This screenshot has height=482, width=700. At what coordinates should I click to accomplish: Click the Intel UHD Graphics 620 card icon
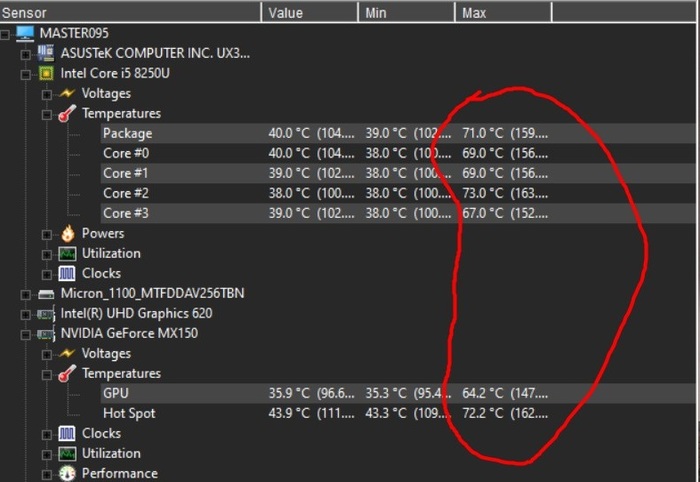pos(46,314)
